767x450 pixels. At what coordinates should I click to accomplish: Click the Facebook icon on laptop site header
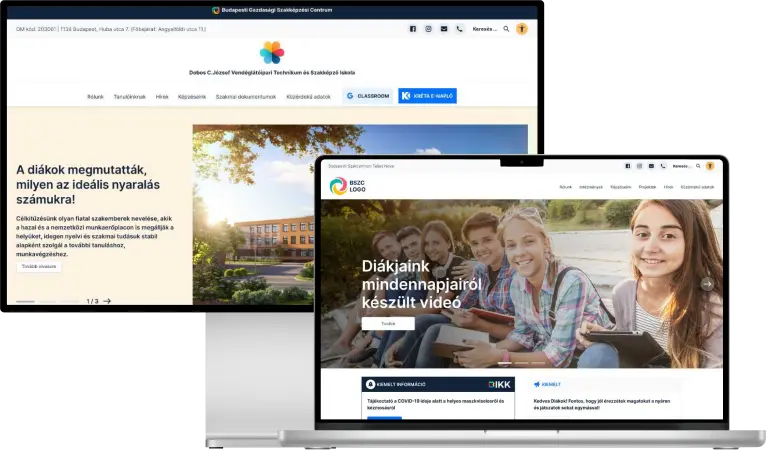coord(627,166)
